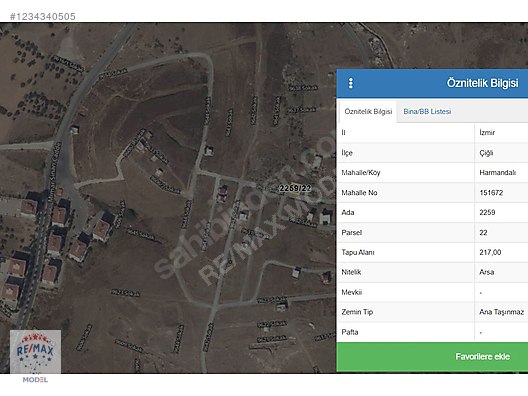Click the Zemin Tip value Ana Taşınmaz
Screen dimensions: 528x396
[x=501, y=312]
